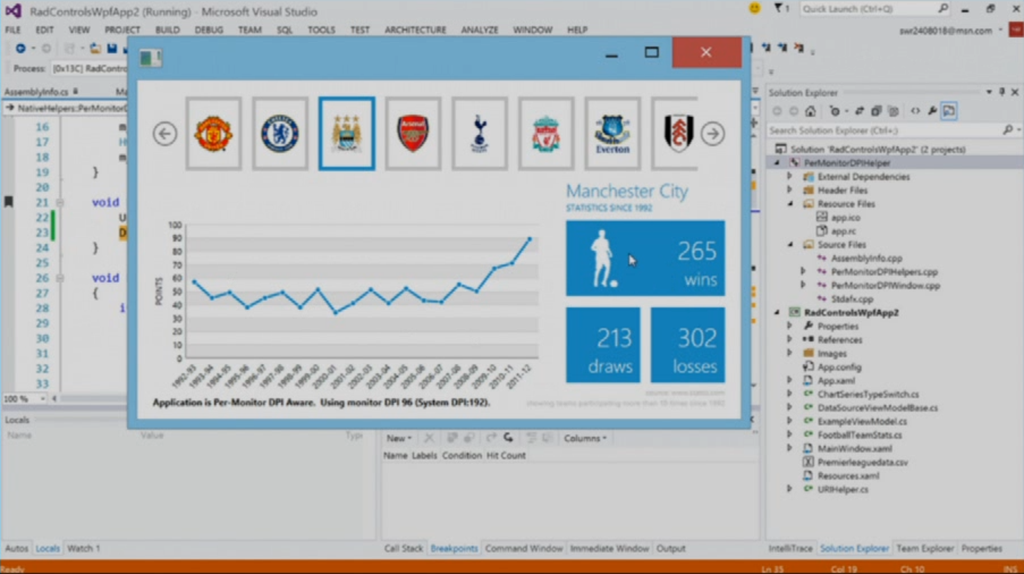
Task: Collapse Resource Files folder
Action: pos(790,204)
